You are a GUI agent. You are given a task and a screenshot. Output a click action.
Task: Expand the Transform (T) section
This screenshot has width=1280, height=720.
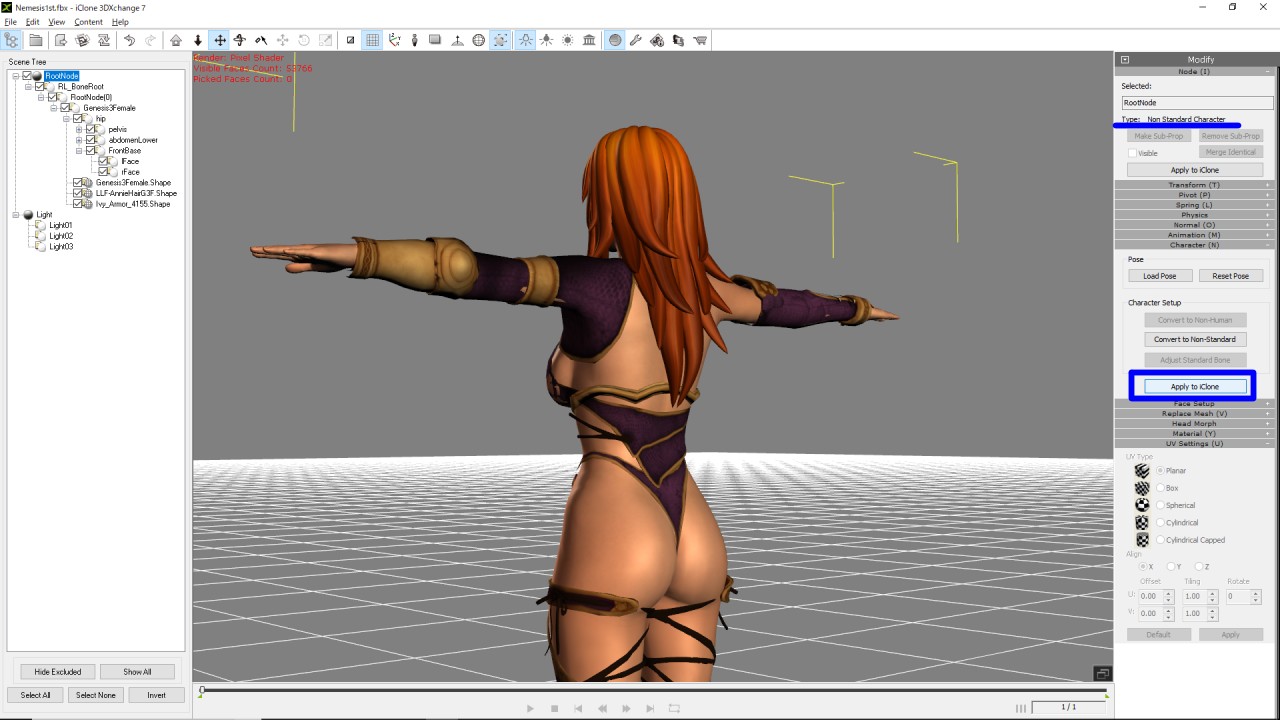[1195, 185]
